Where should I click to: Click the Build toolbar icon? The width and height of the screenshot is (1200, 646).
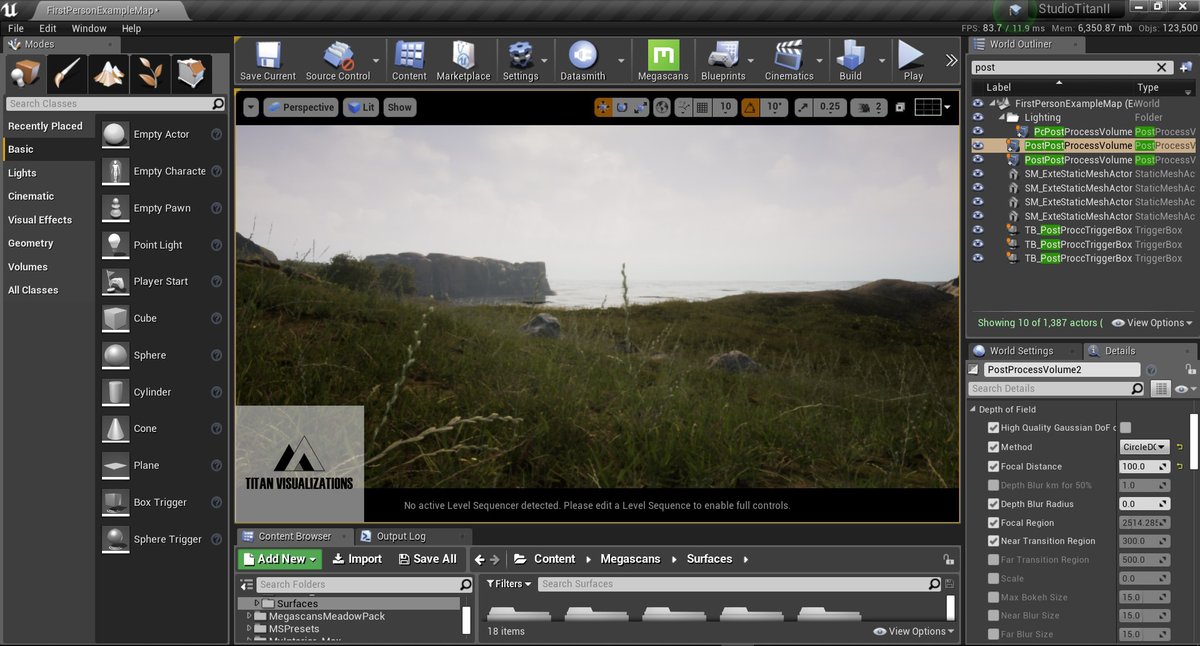(x=850, y=61)
